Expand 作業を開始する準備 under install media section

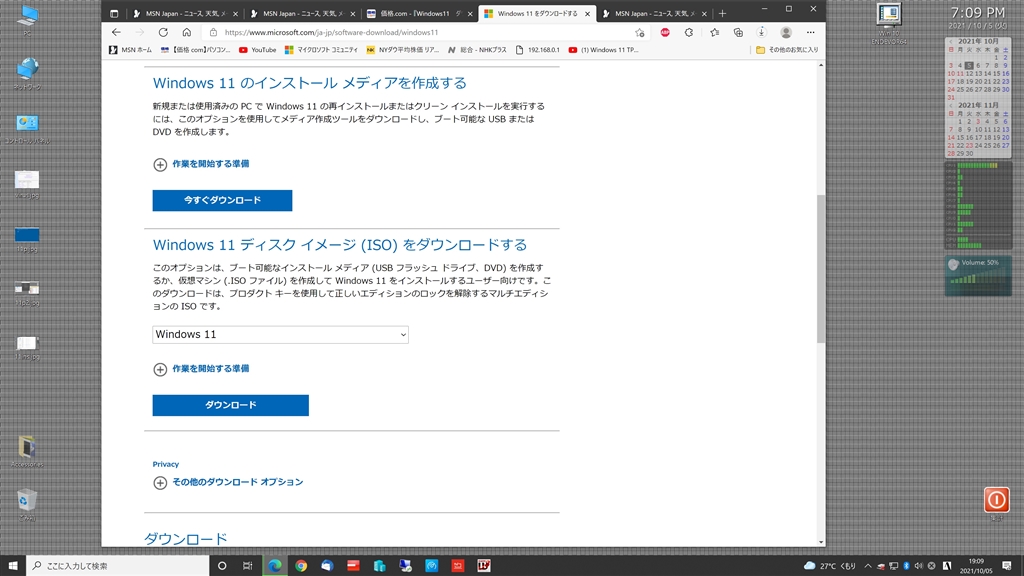click(201, 164)
